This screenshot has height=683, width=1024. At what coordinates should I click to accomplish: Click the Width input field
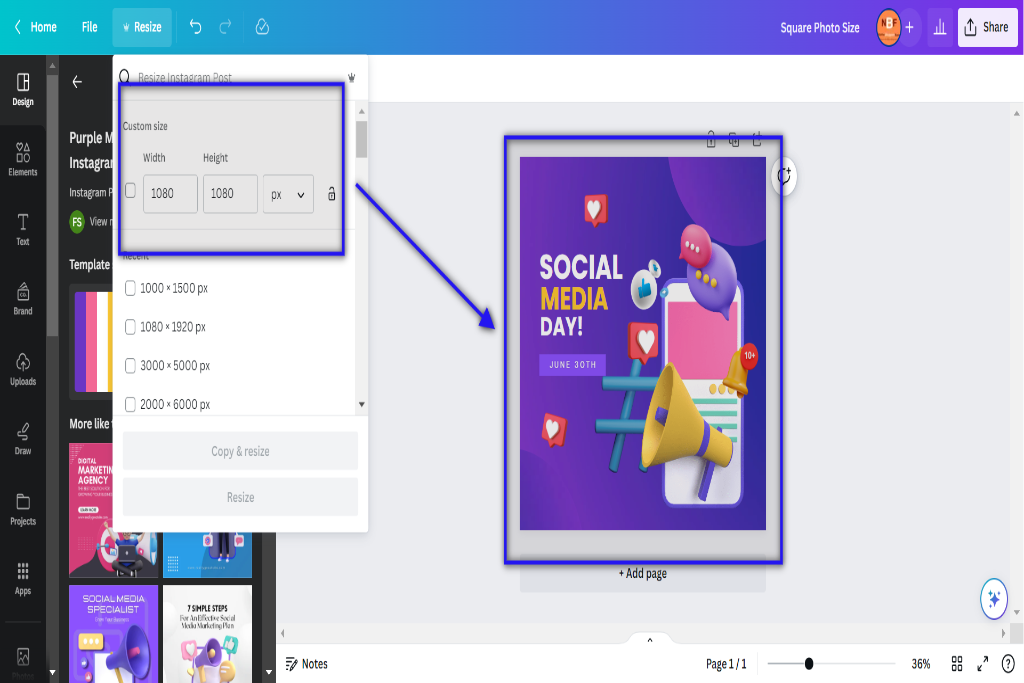(170, 194)
